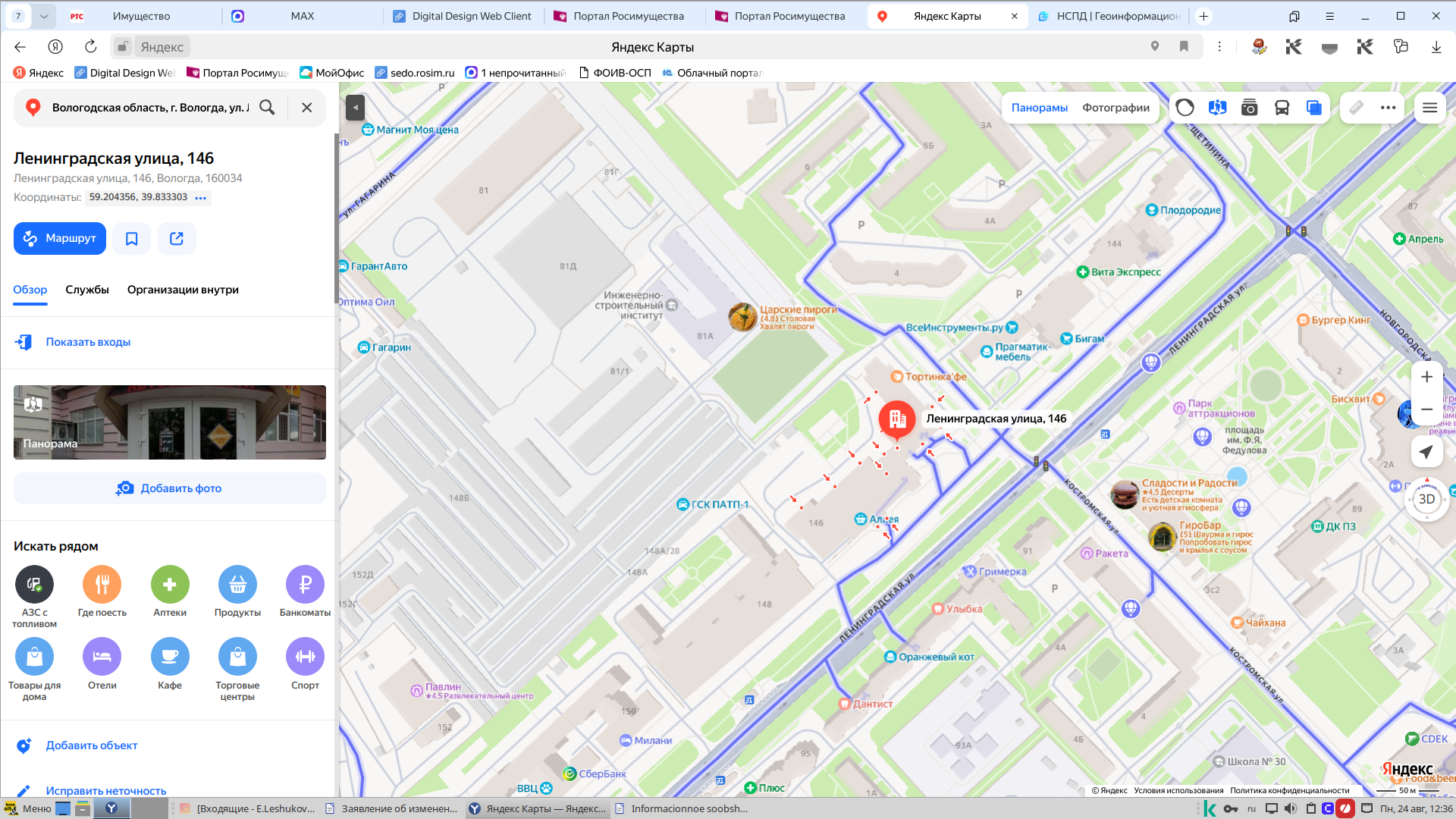Click the search magnifier in the map search box

point(267,108)
